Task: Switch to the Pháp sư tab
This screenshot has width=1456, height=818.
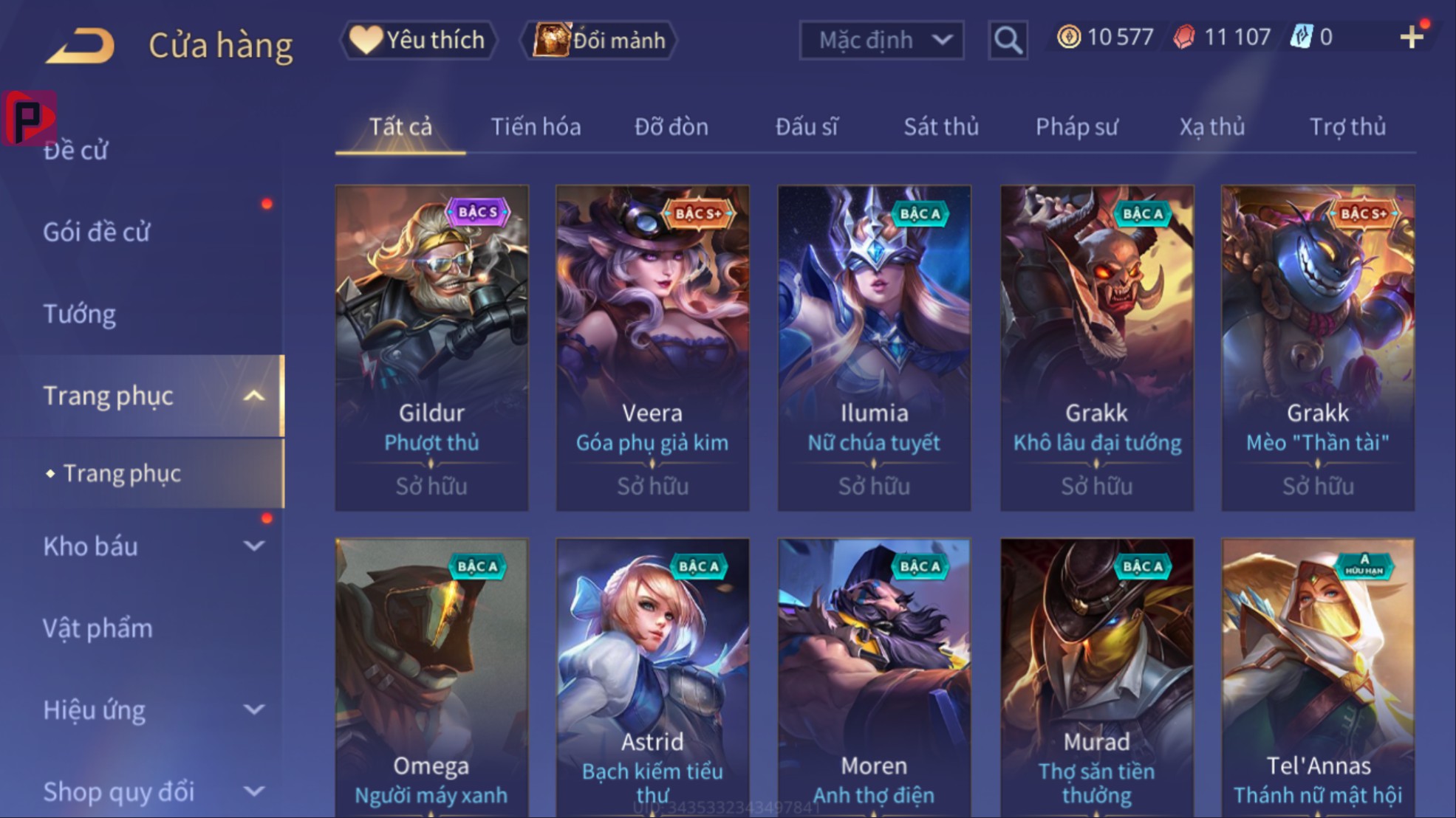Action: pos(1076,127)
